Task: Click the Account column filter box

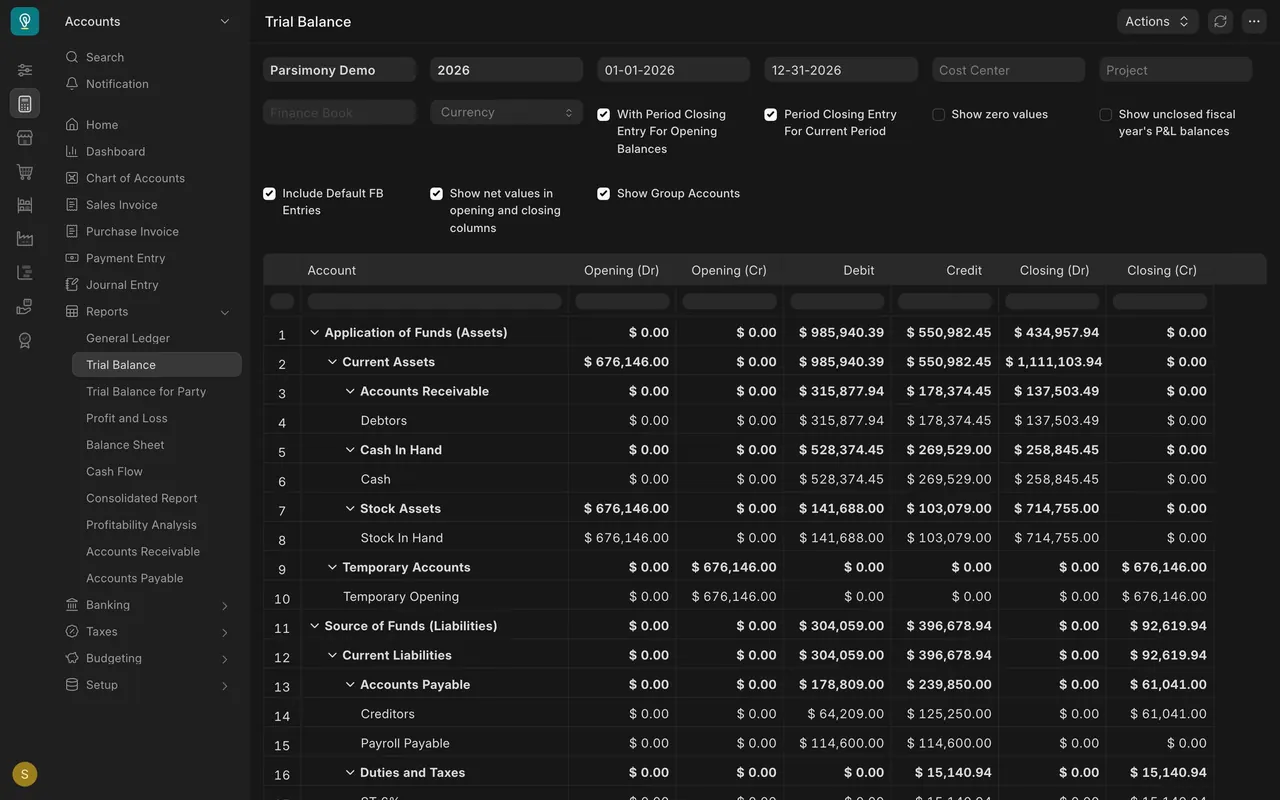Action: click(435, 301)
